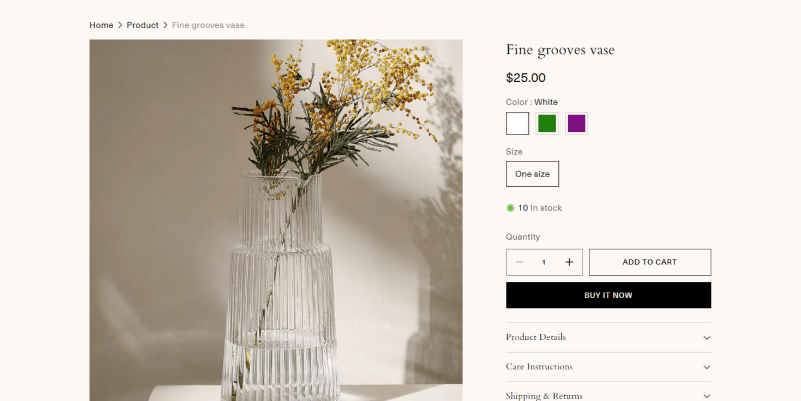Click the plus quantity icon
This screenshot has width=801, height=401.
569,262
